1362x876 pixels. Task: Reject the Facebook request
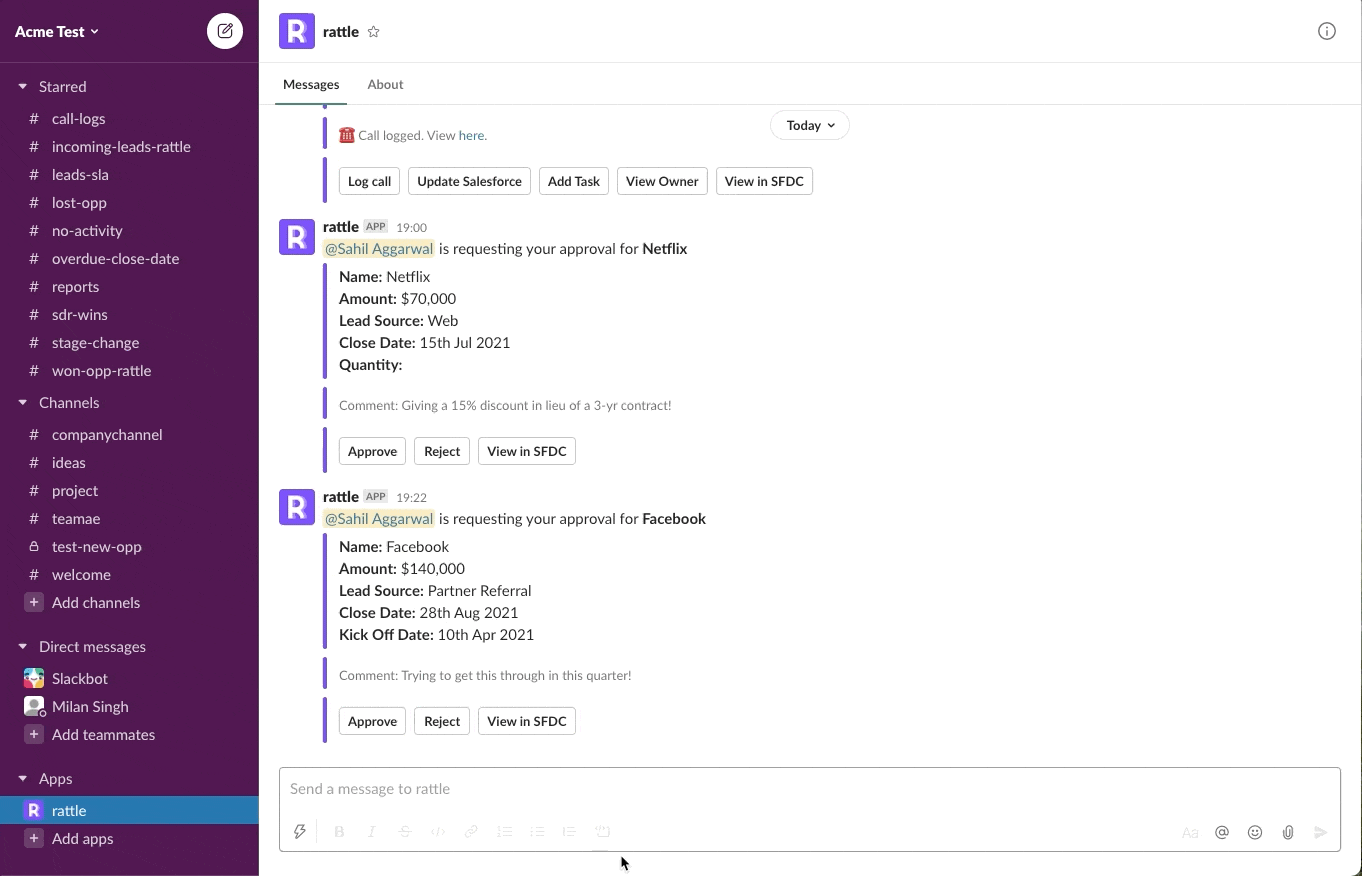point(442,721)
